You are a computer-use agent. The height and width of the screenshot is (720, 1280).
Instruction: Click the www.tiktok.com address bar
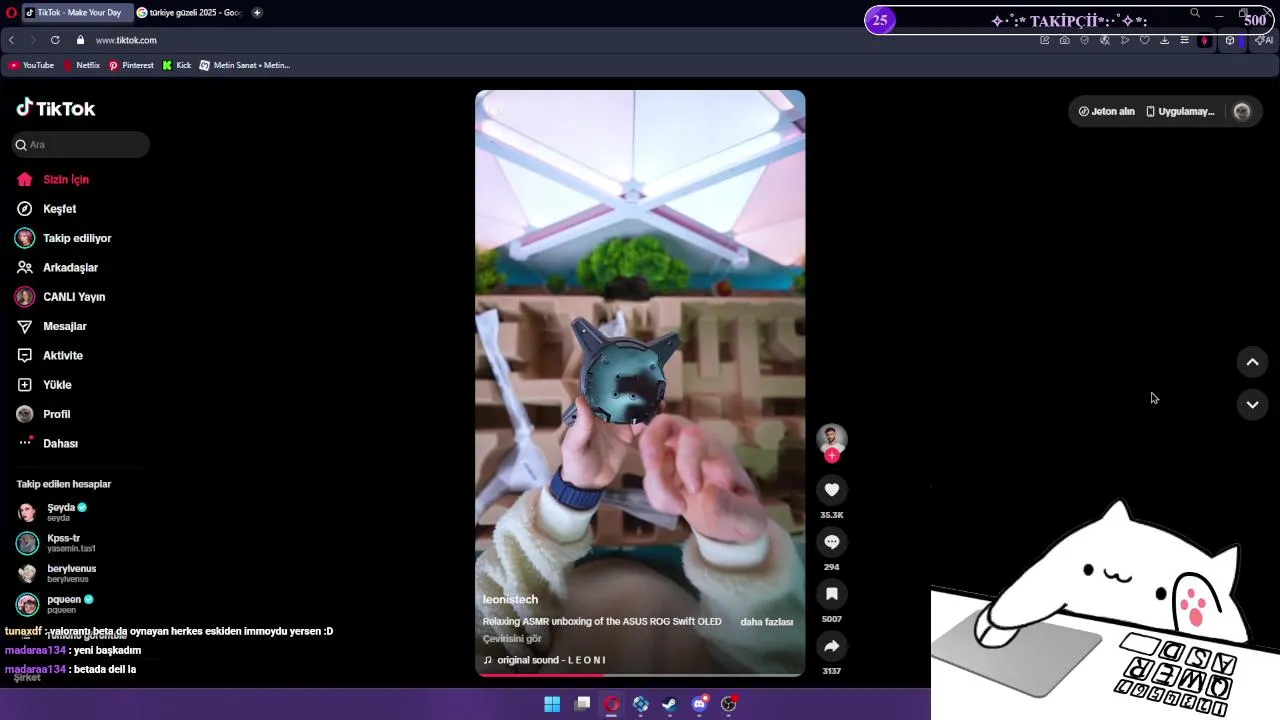(126, 40)
